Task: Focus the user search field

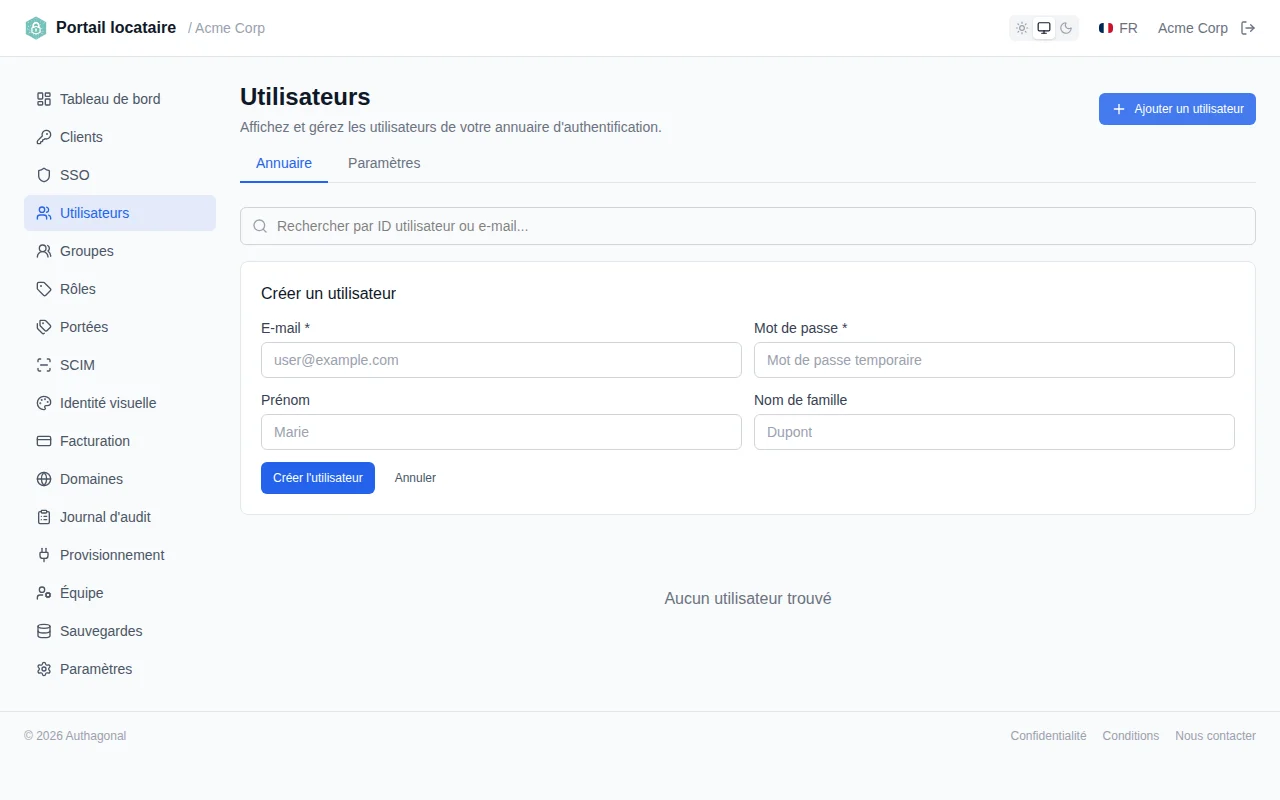Action: tap(748, 226)
